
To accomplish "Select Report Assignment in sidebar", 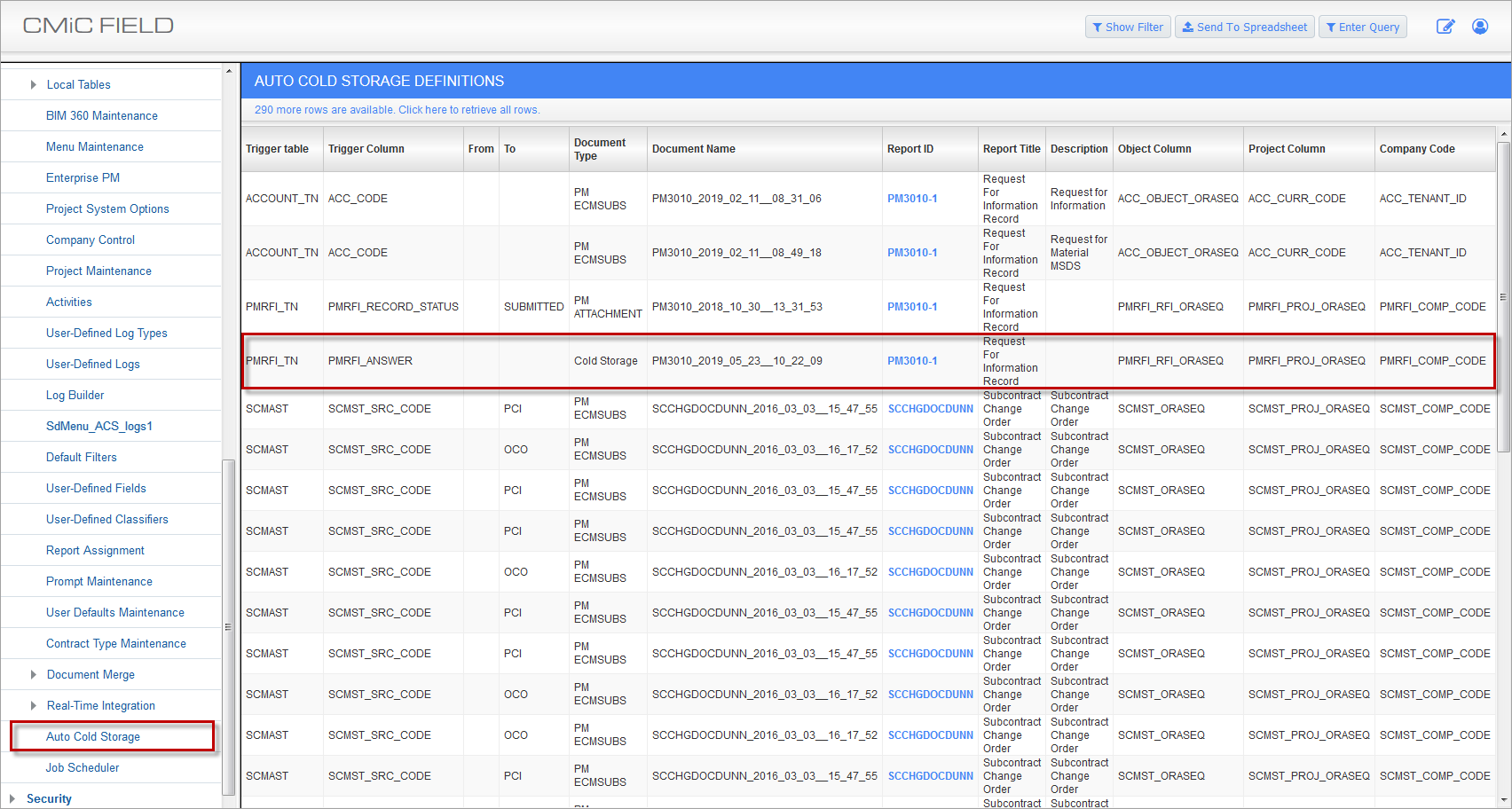I will 95,550.
